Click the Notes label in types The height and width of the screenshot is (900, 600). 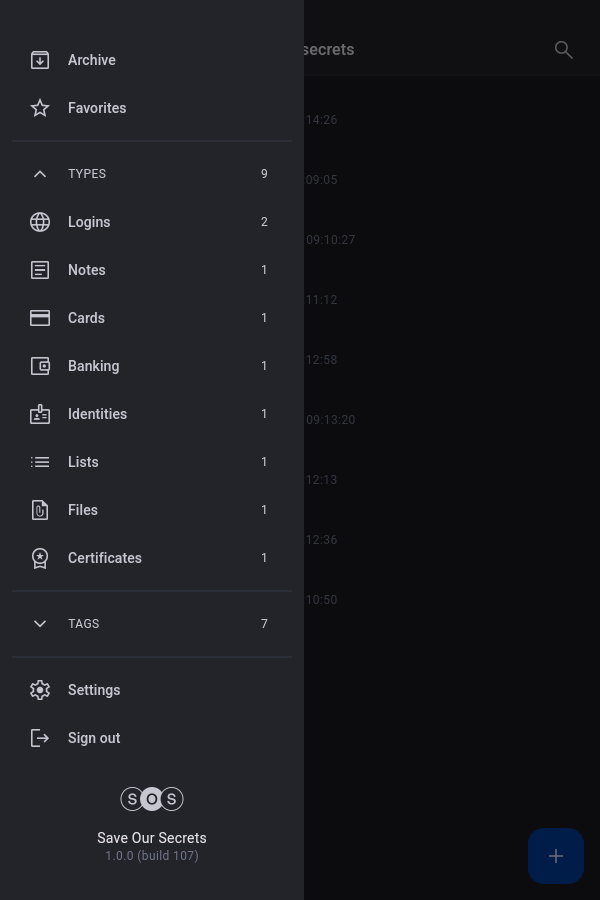(87, 270)
